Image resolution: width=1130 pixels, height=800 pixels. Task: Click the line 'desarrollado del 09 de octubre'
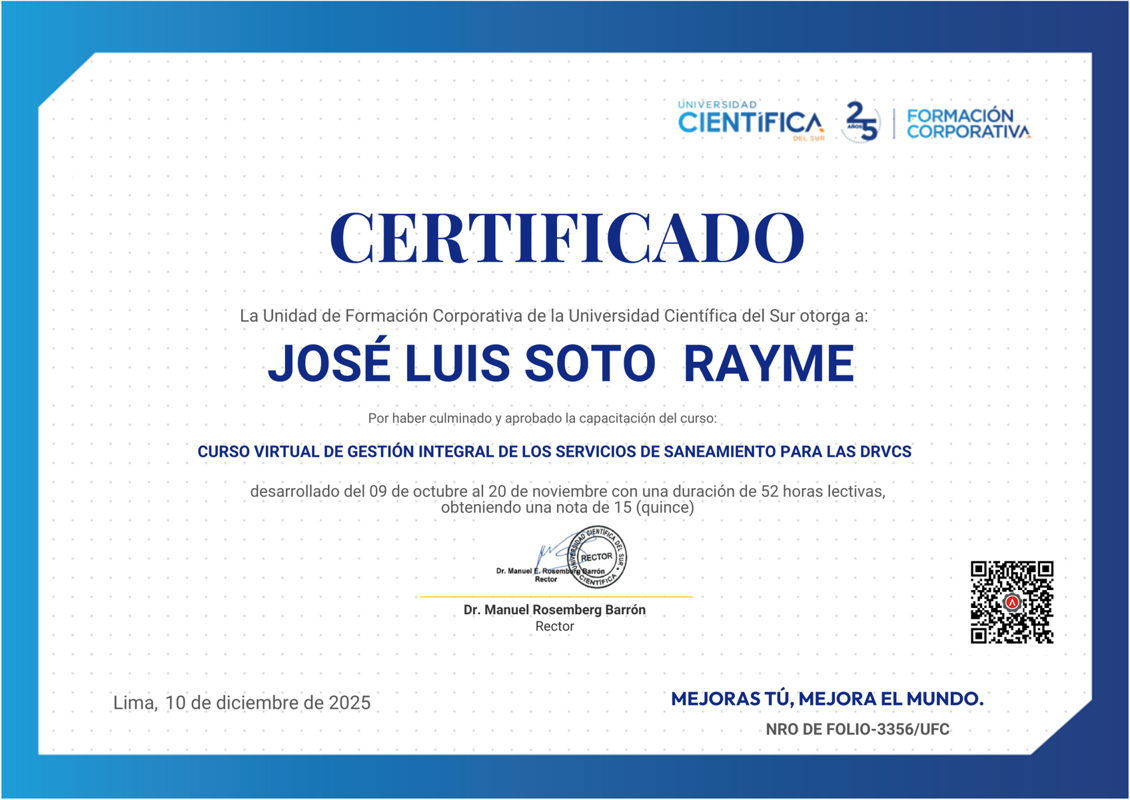click(x=567, y=492)
